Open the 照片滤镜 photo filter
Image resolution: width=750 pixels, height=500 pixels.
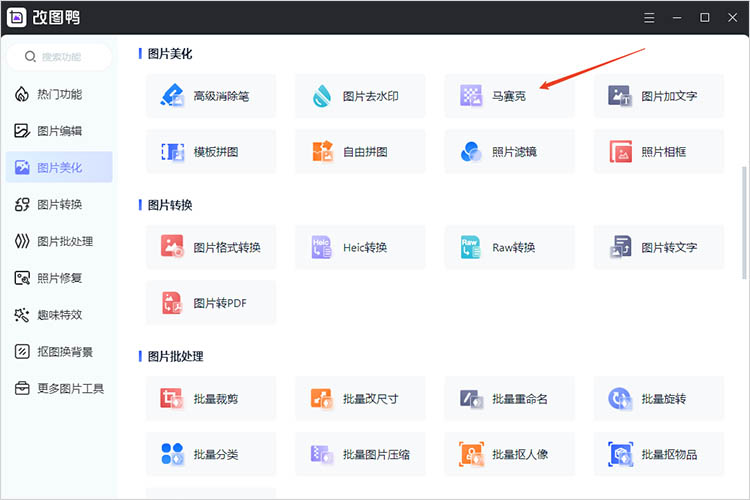[509, 152]
